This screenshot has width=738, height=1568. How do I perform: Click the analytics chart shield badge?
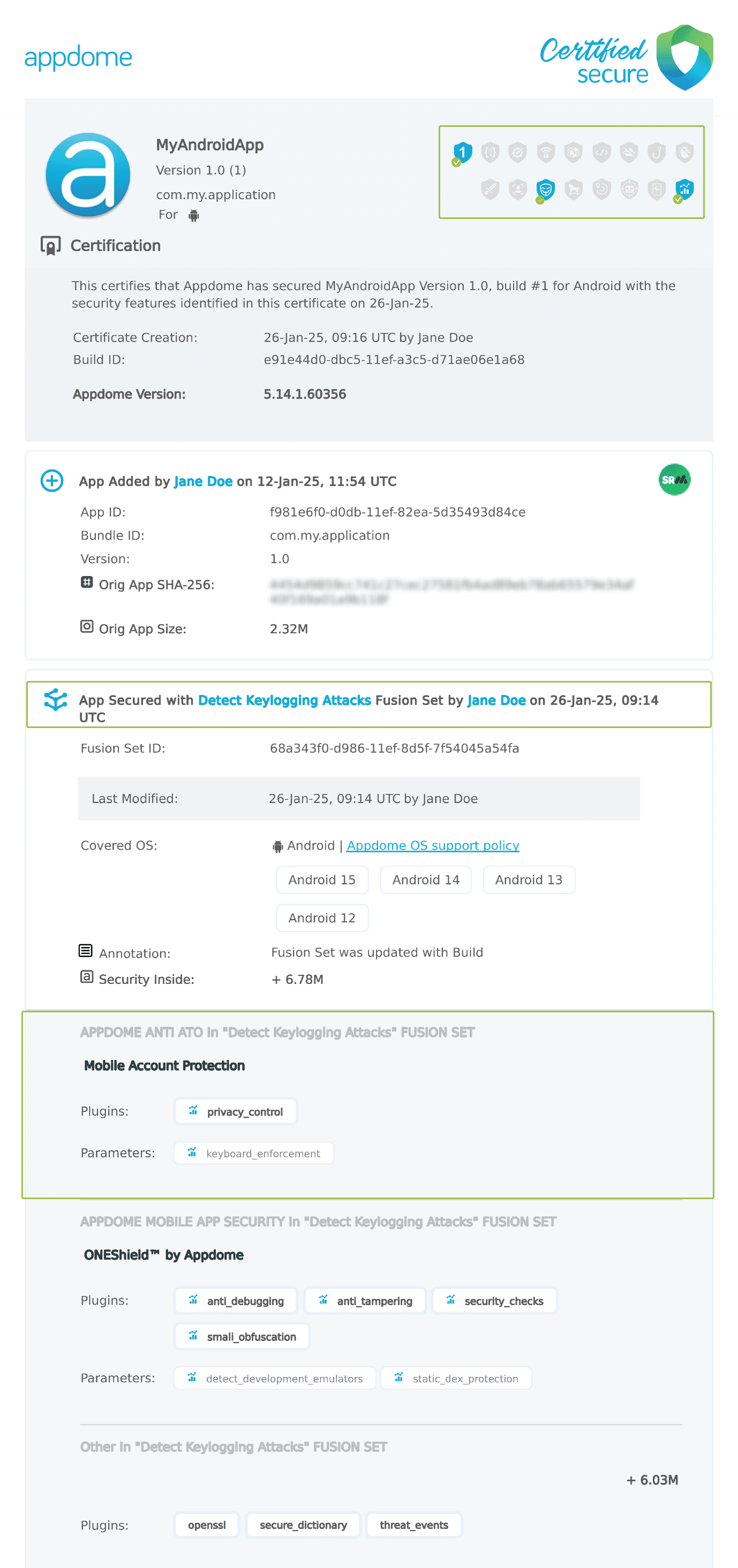tap(684, 190)
